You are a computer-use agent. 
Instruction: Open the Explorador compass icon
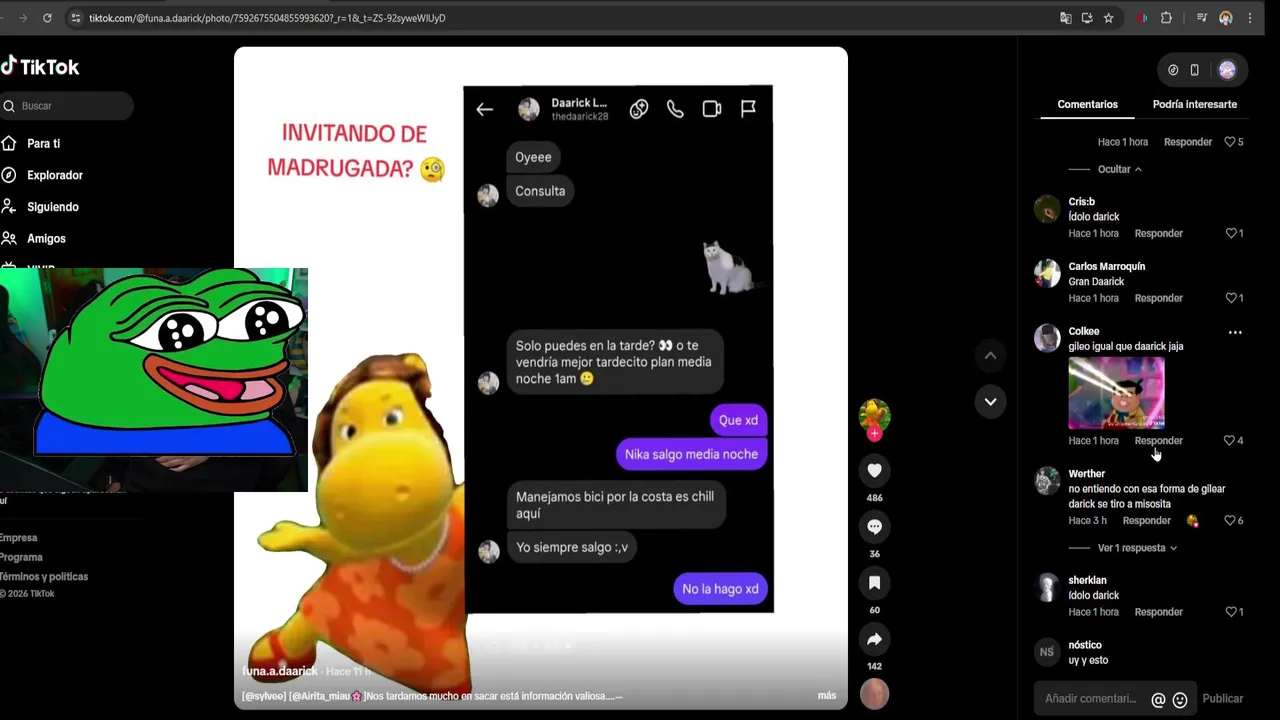9,175
